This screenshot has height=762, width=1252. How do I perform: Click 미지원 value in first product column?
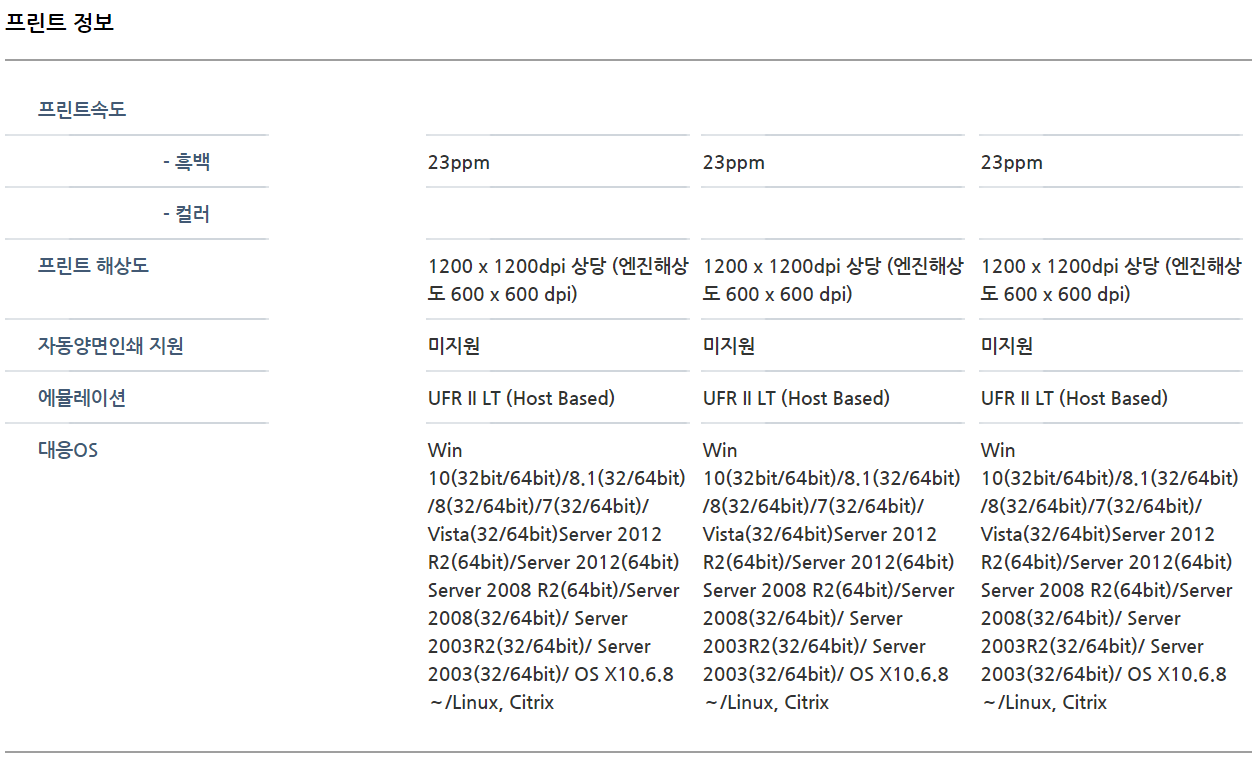click(453, 346)
